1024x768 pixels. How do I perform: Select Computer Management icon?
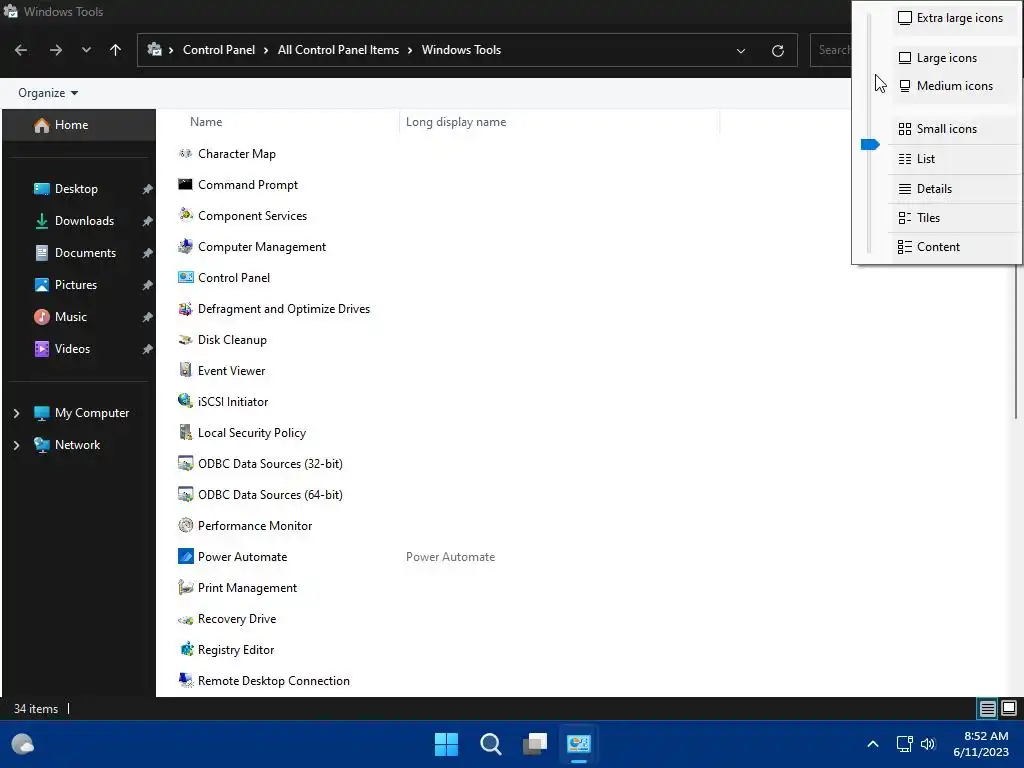click(x=185, y=247)
